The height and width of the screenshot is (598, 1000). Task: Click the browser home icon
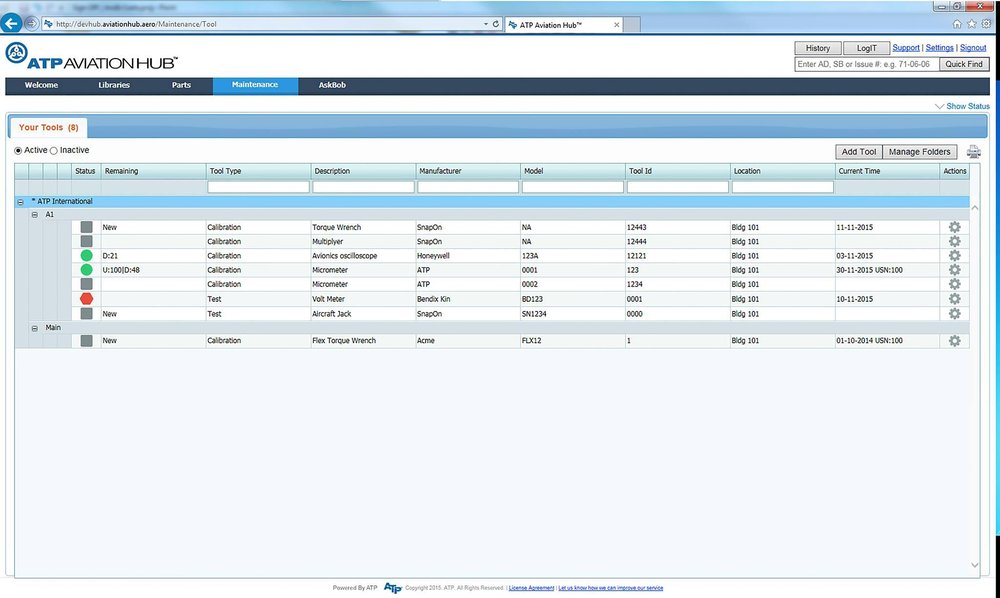[x=958, y=23]
